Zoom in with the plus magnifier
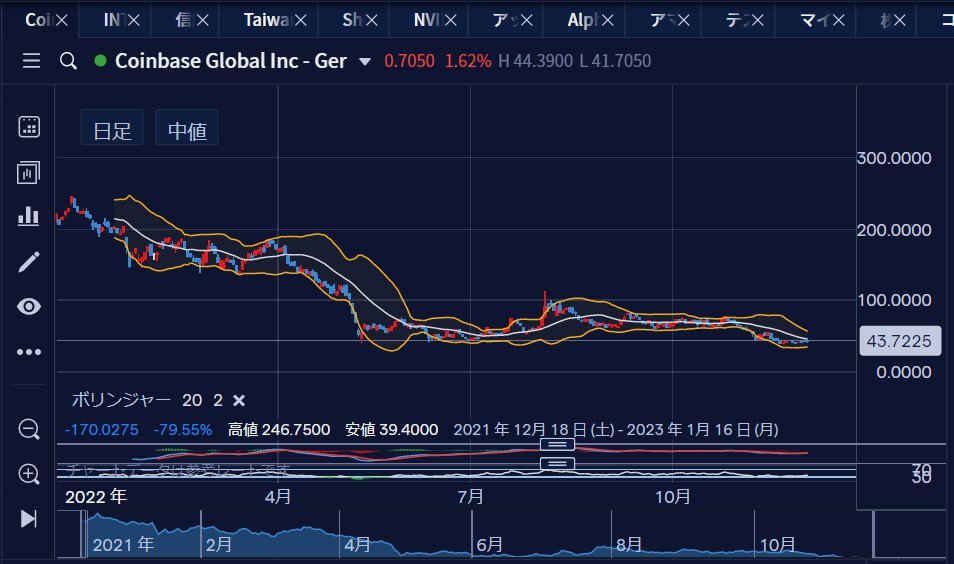Screen dimensions: 954x564 click(29, 474)
